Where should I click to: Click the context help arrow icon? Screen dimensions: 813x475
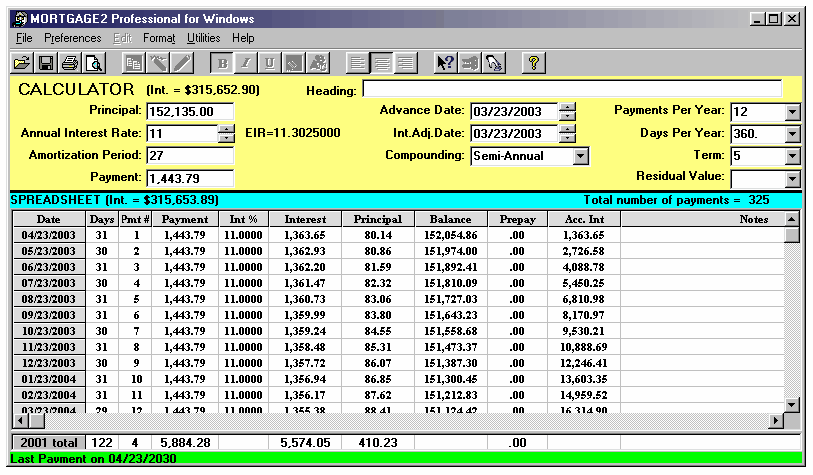(x=446, y=63)
